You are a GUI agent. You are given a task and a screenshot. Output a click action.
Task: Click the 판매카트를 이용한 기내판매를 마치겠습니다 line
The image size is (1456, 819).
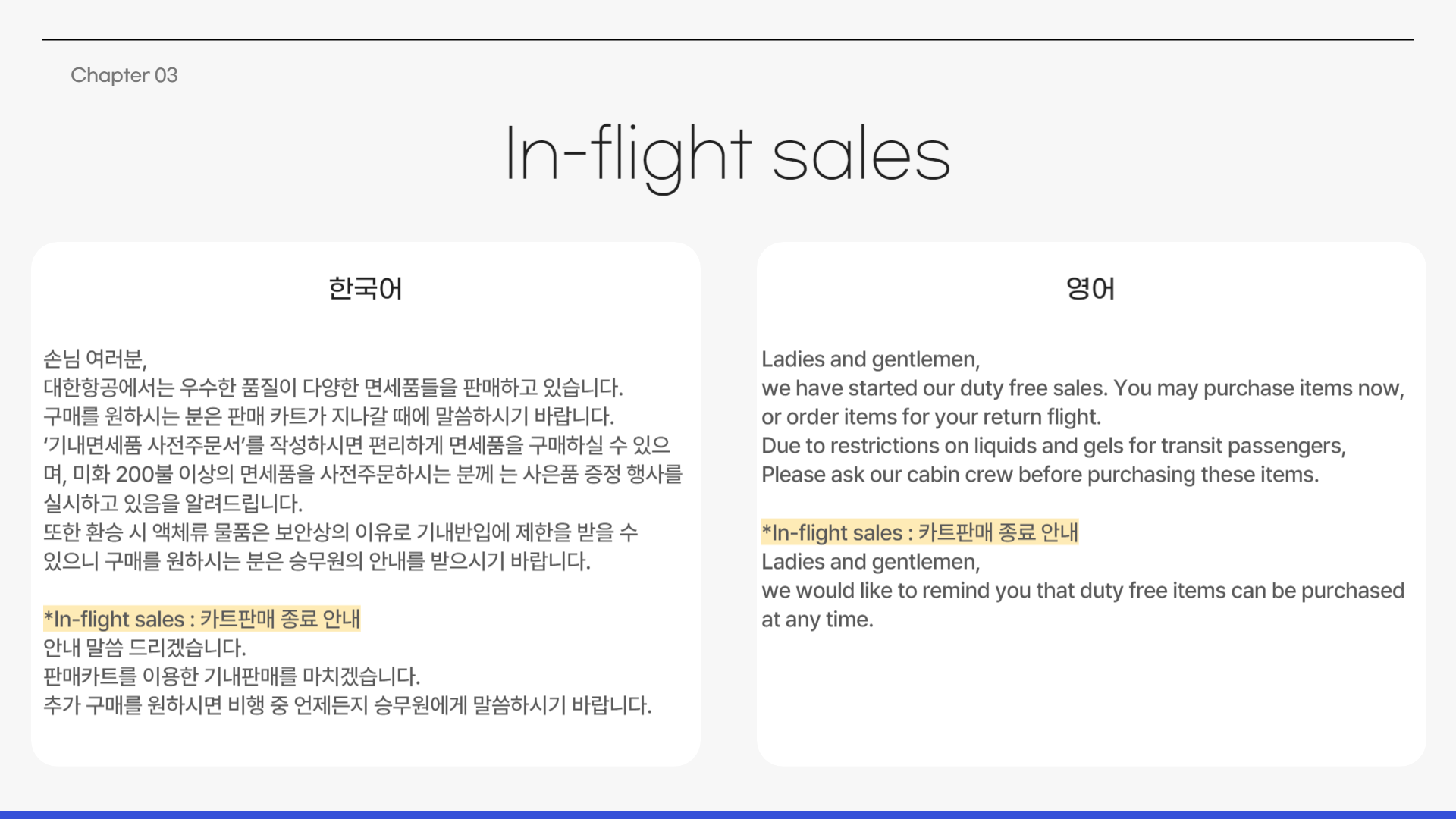pos(232,676)
